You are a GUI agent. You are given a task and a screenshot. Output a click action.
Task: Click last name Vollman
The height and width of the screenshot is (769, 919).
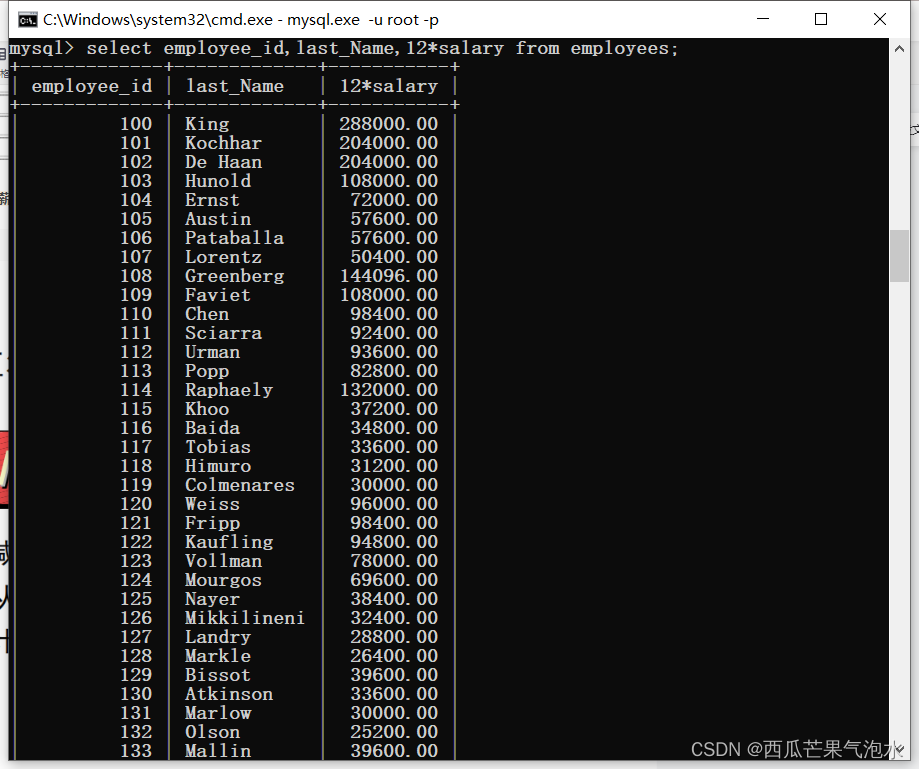point(223,561)
